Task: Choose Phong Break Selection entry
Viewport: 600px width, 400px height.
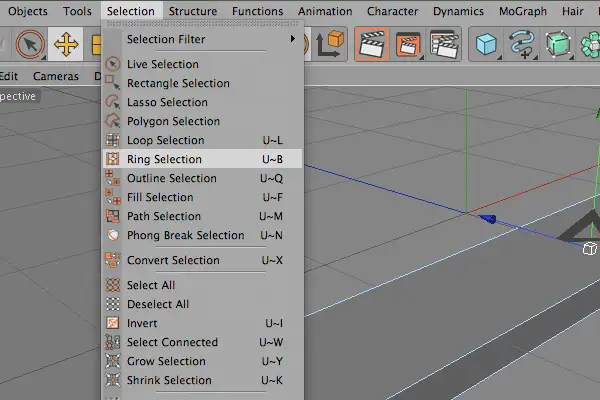Action: pos(203,235)
